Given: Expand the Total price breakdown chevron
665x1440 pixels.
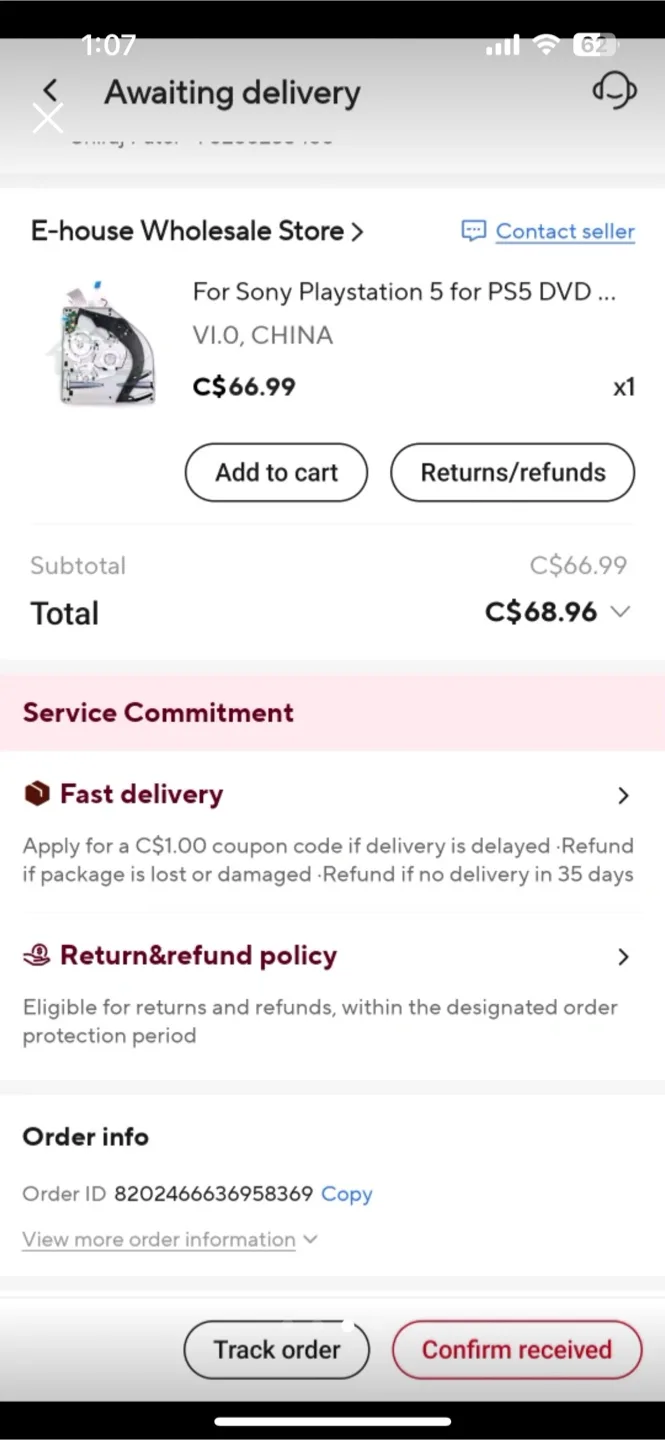Looking at the screenshot, I should (x=621, y=612).
